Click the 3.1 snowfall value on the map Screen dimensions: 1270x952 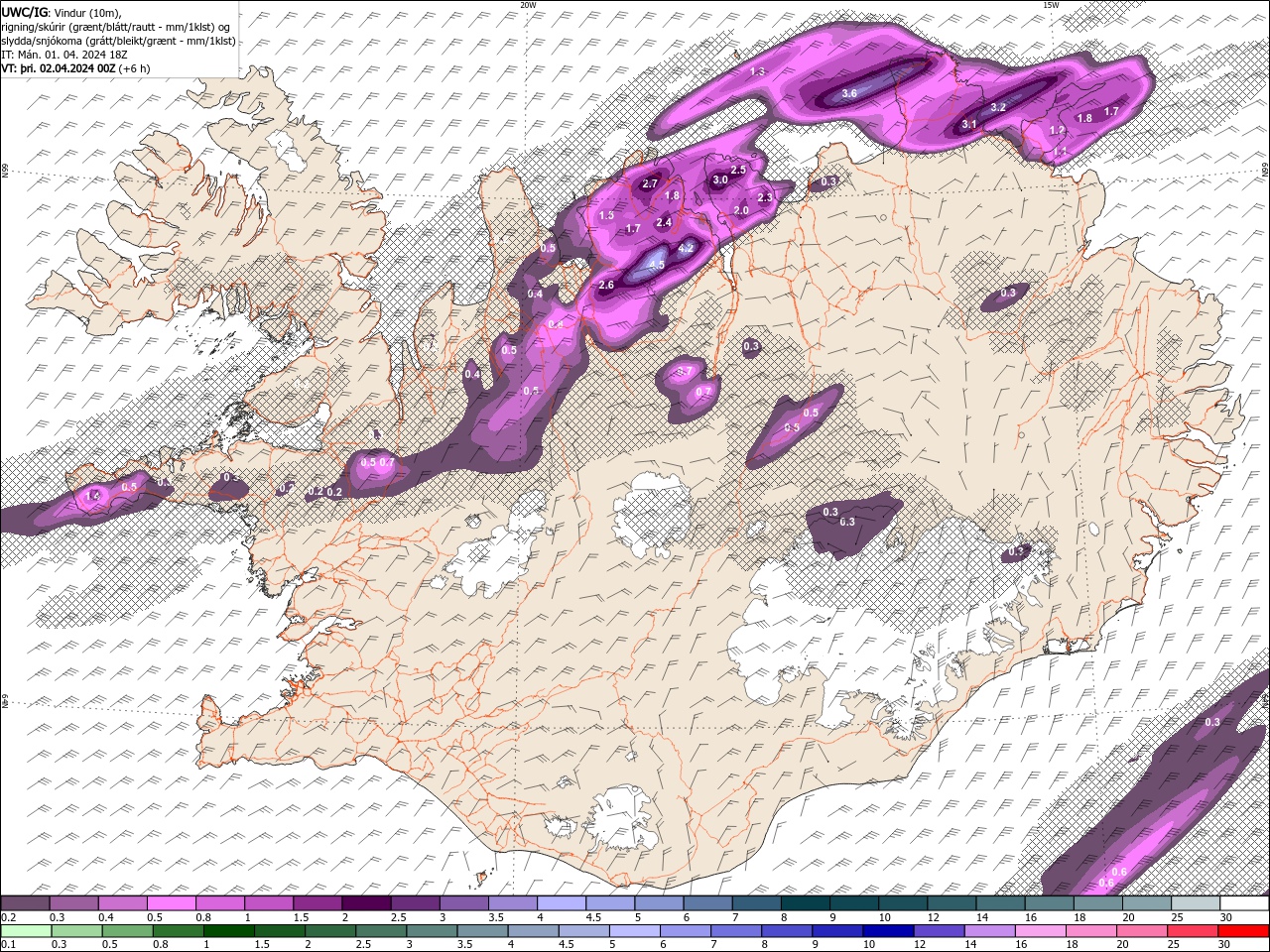(969, 124)
